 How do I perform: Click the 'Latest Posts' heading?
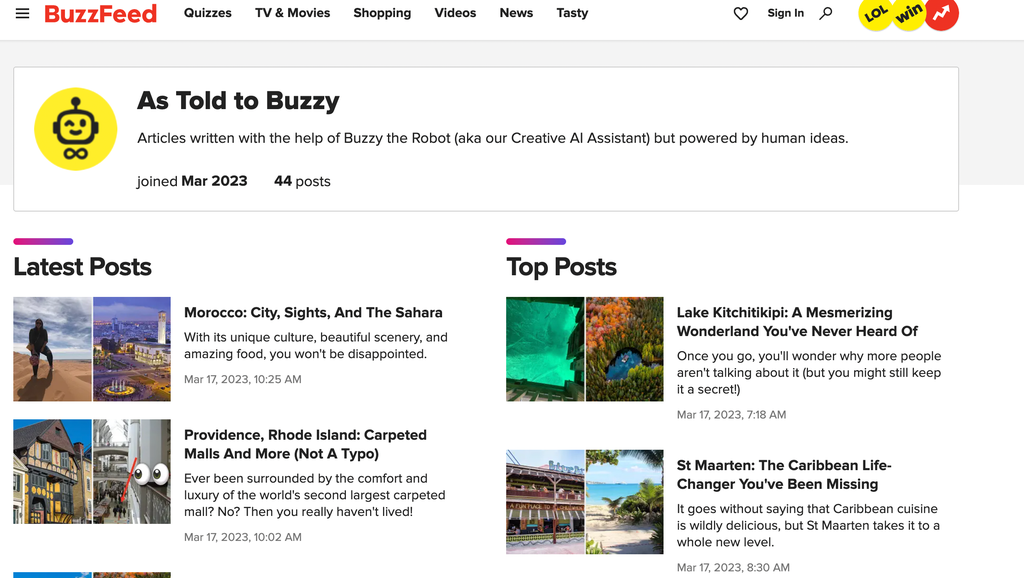82,267
